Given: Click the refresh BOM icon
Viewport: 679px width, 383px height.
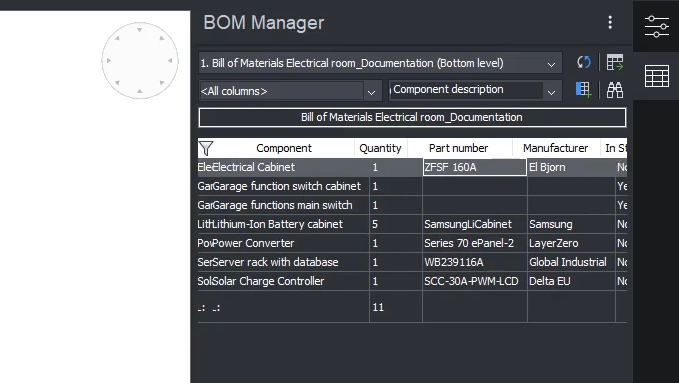Looking at the screenshot, I should click(583, 62).
